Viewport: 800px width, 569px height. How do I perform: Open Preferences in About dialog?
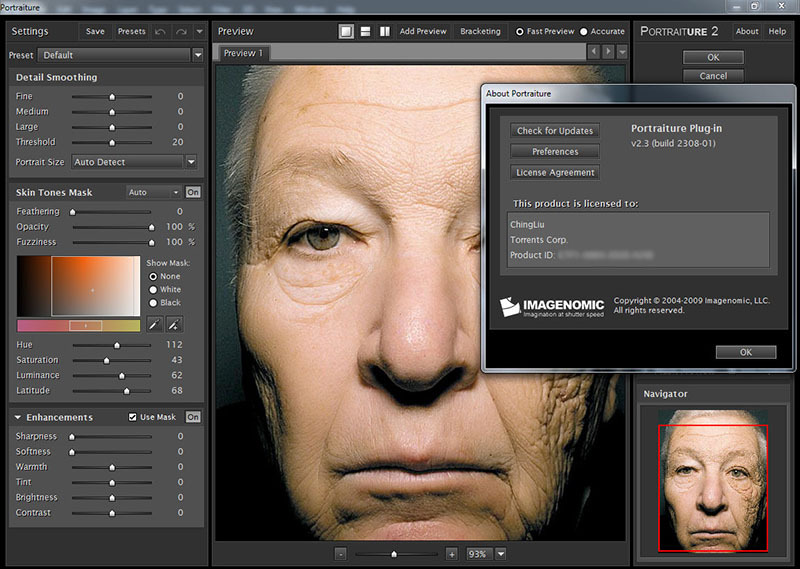click(x=555, y=152)
